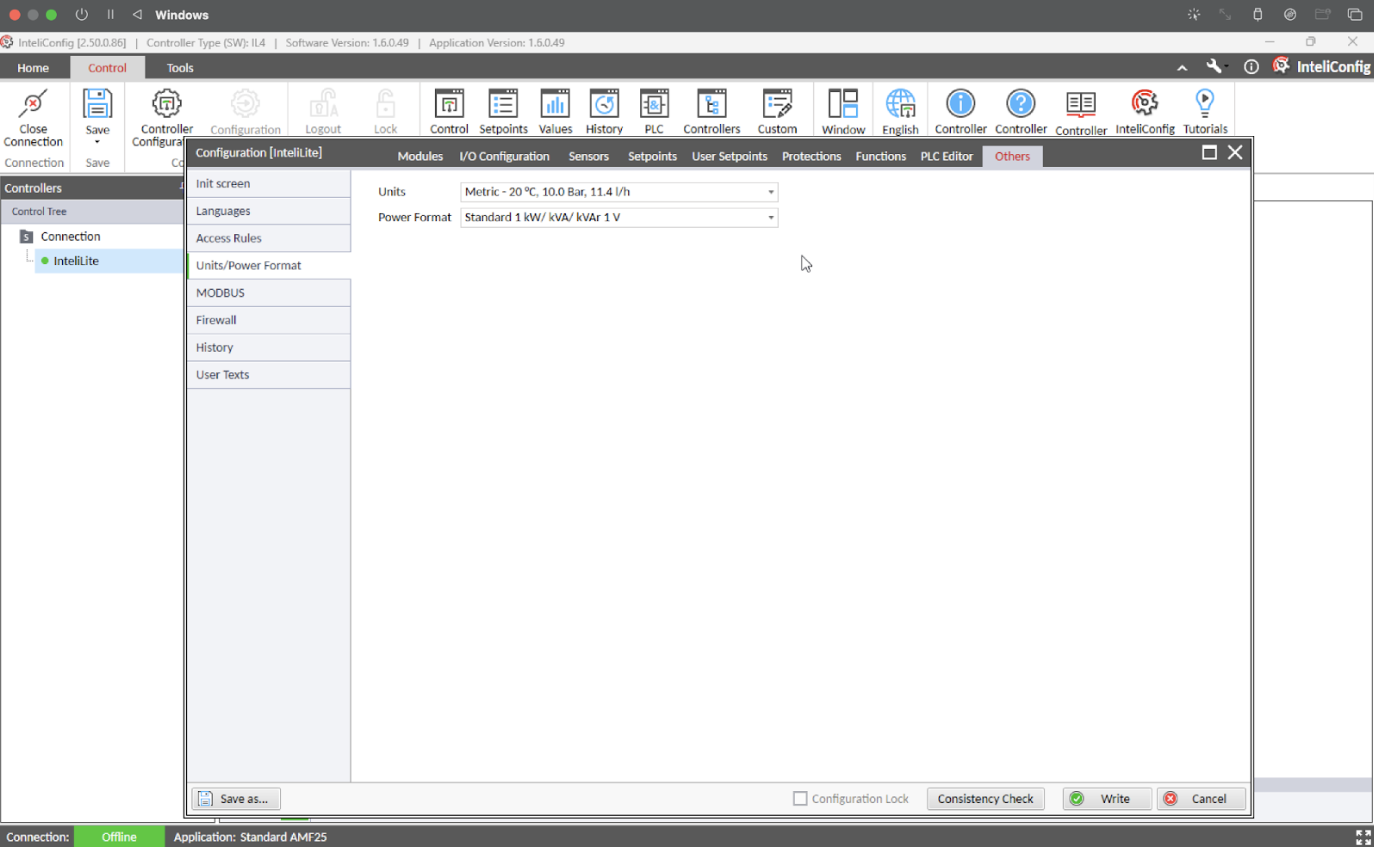Open the History window icon
This screenshot has height=847, width=1374.
tap(604, 104)
